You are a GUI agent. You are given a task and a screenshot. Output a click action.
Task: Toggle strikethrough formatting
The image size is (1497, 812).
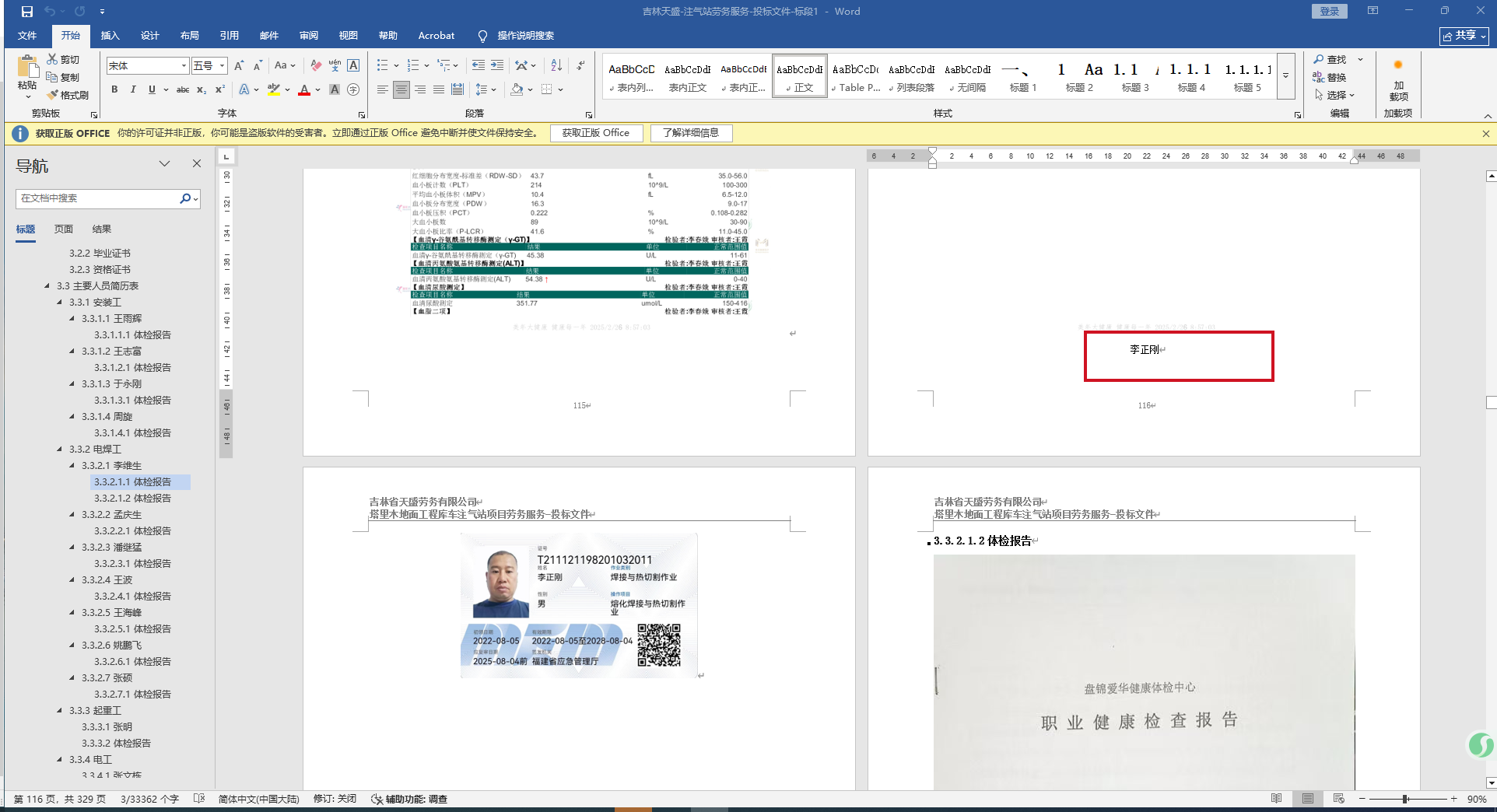pyautogui.click(x=183, y=89)
